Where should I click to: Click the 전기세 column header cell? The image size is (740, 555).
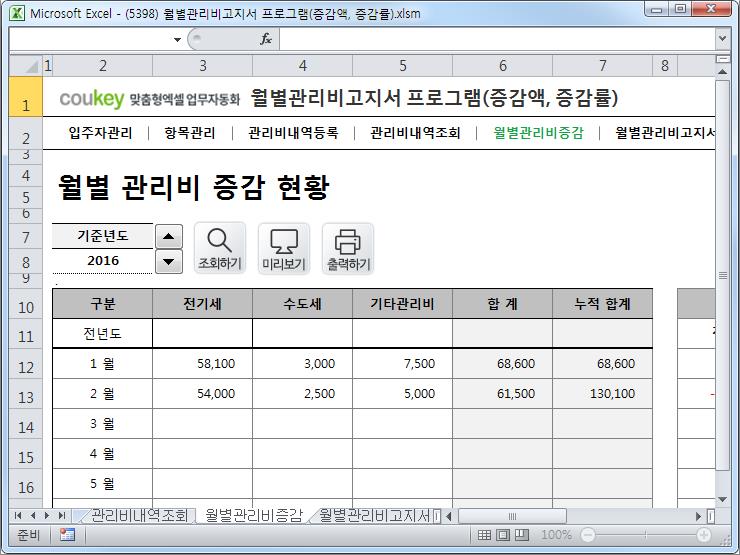(x=202, y=304)
